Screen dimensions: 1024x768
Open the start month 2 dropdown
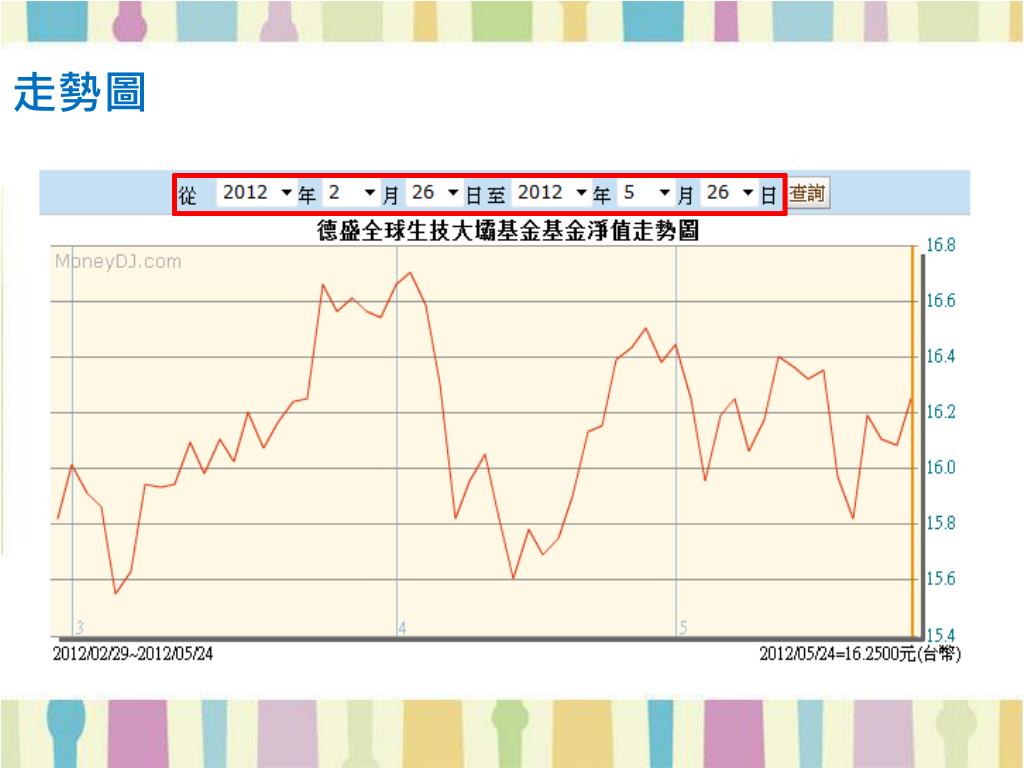tap(351, 193)
